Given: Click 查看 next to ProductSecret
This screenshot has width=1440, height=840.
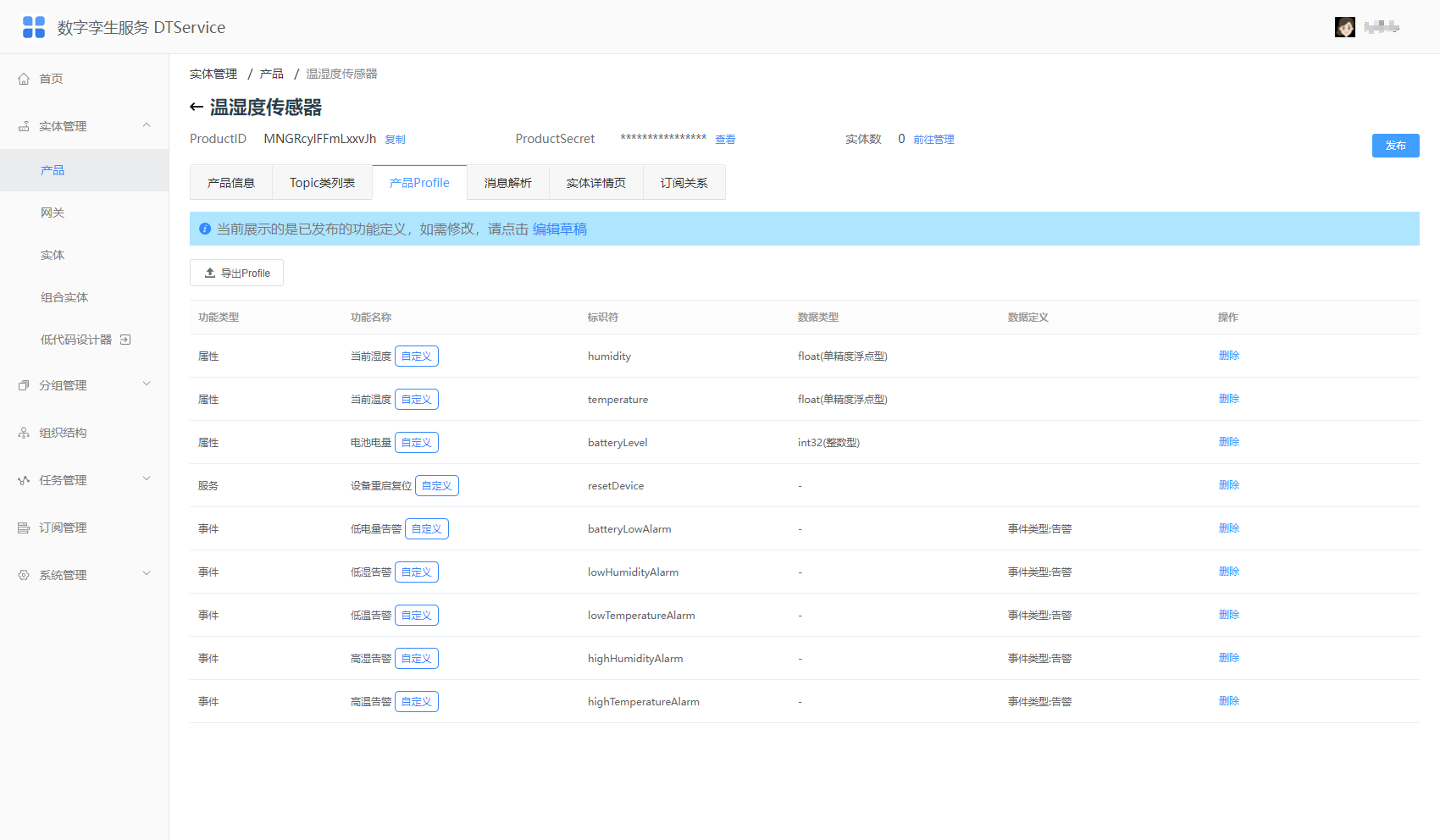Looking at the screenshot, I should 725,140.
